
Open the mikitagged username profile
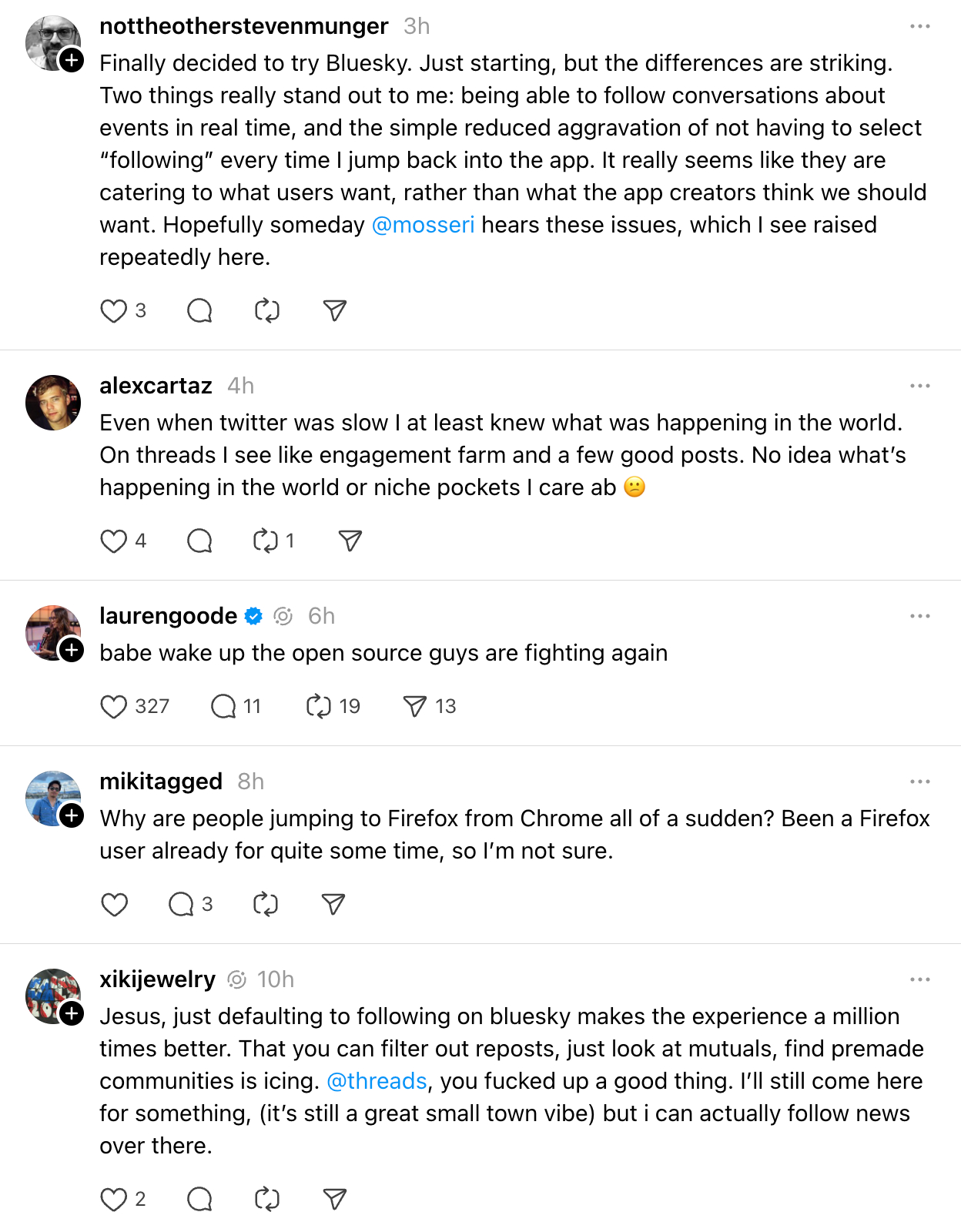(x=161, y=782)
